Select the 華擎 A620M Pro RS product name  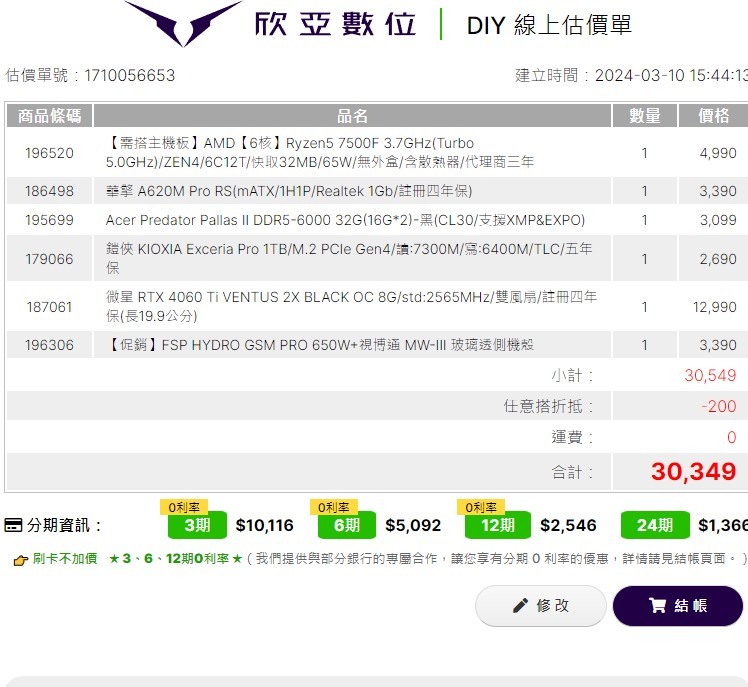pos(289,191)
